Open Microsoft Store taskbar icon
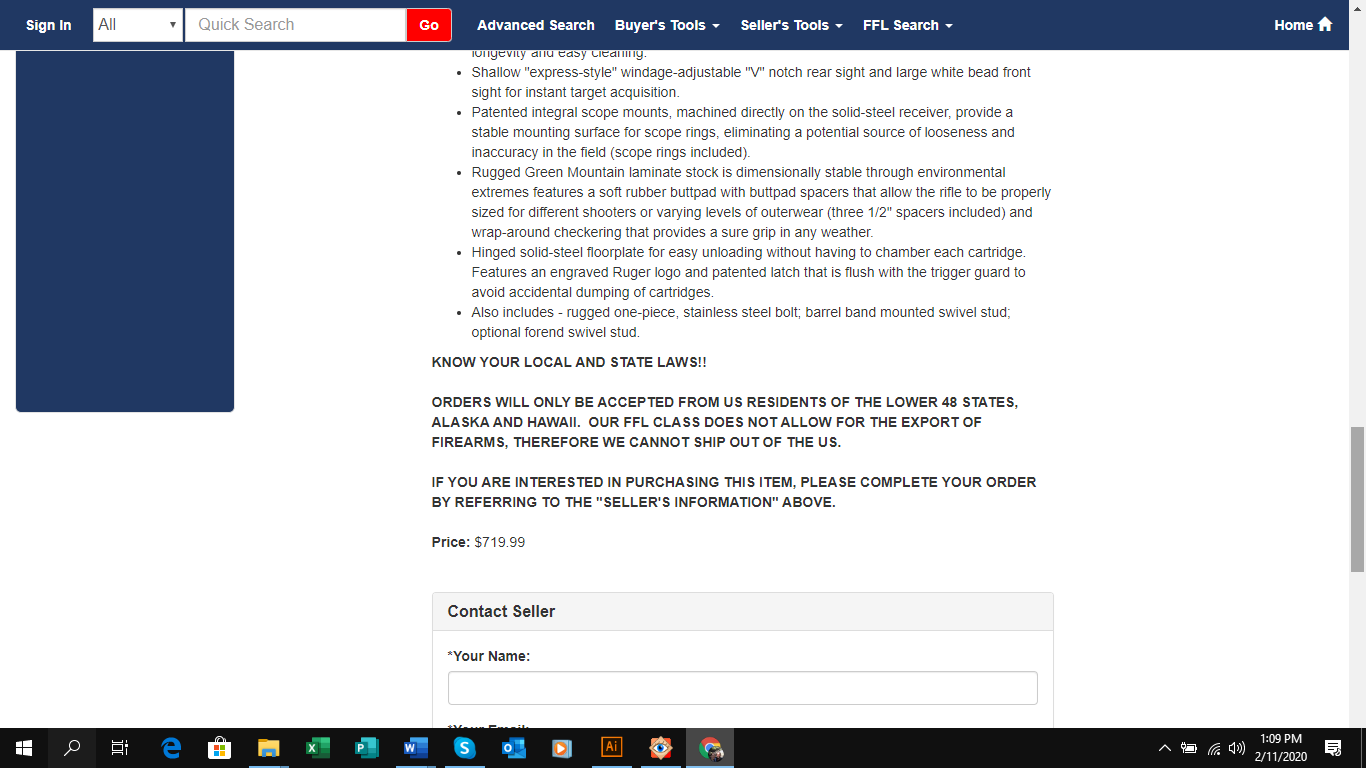The width and height of the screenshot is (1366, 768). tap(220, 747)
